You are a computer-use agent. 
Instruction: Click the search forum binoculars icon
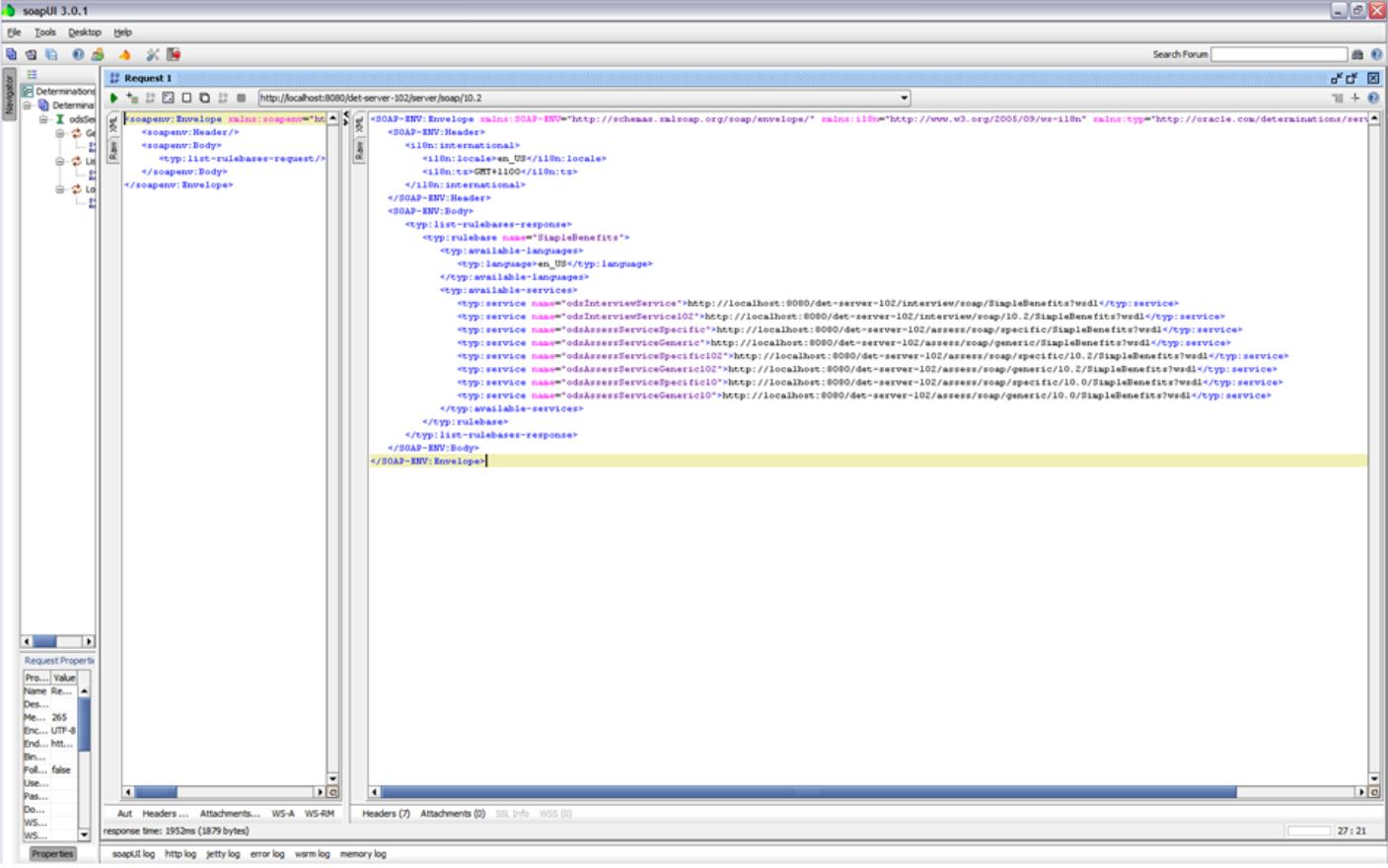pyautogui.click(x=1357, y=55)
